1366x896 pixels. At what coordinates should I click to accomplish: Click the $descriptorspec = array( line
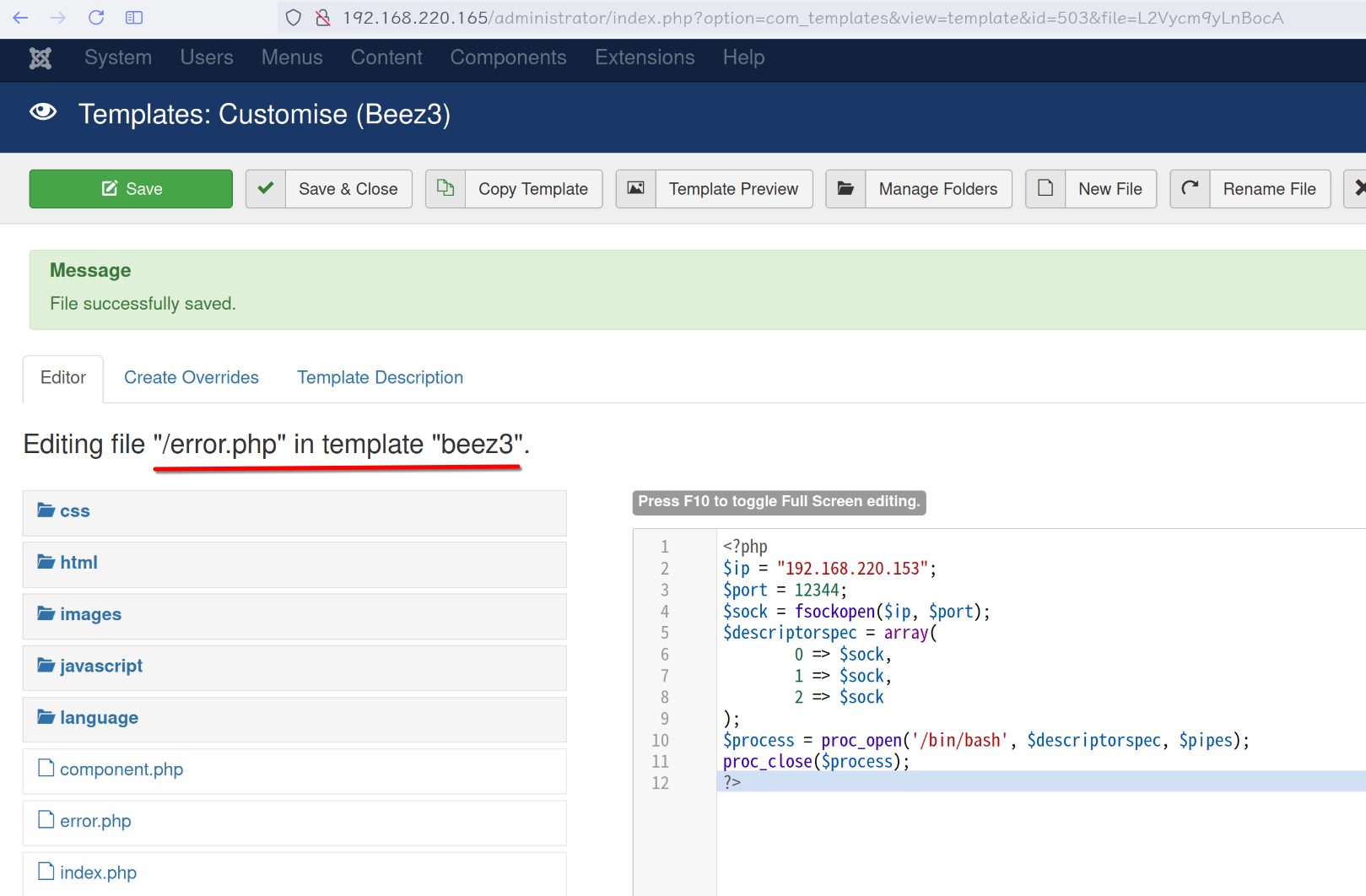click(x=830, y=633)
